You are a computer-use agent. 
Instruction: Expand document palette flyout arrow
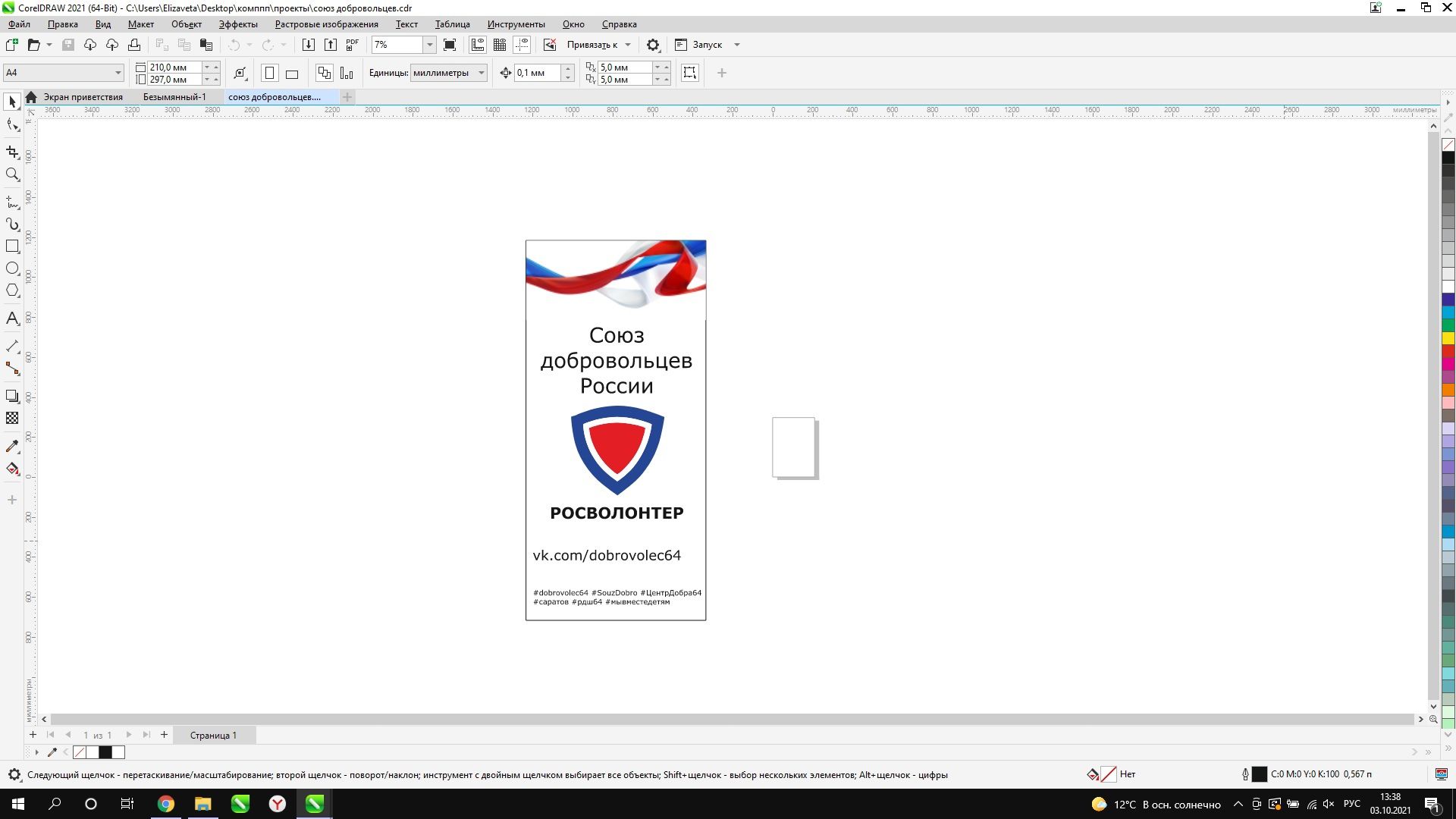(x=36, y=752)
